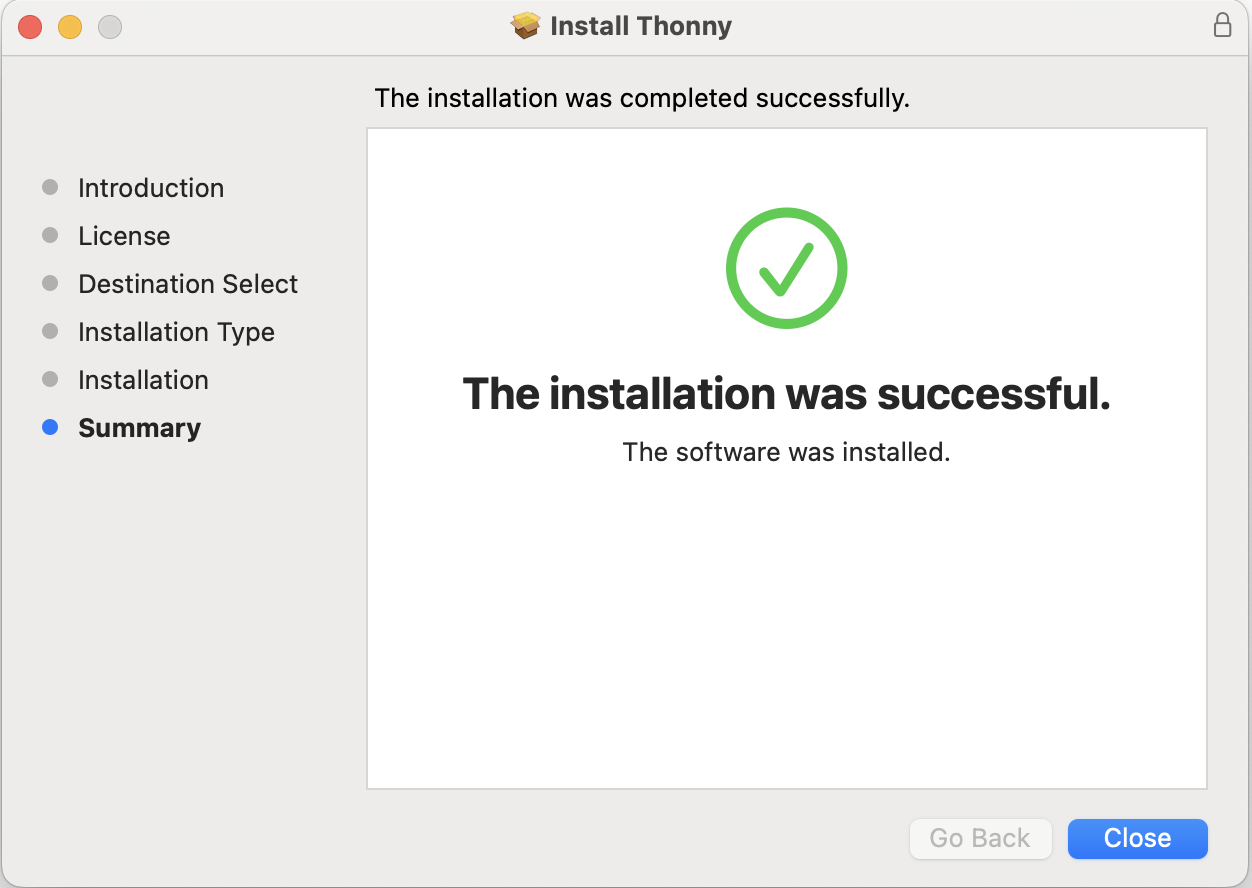Select the Destination Select step
The height and width of the screenshot is (888, 1252).
pyautogui.click(x=187, y=283)
